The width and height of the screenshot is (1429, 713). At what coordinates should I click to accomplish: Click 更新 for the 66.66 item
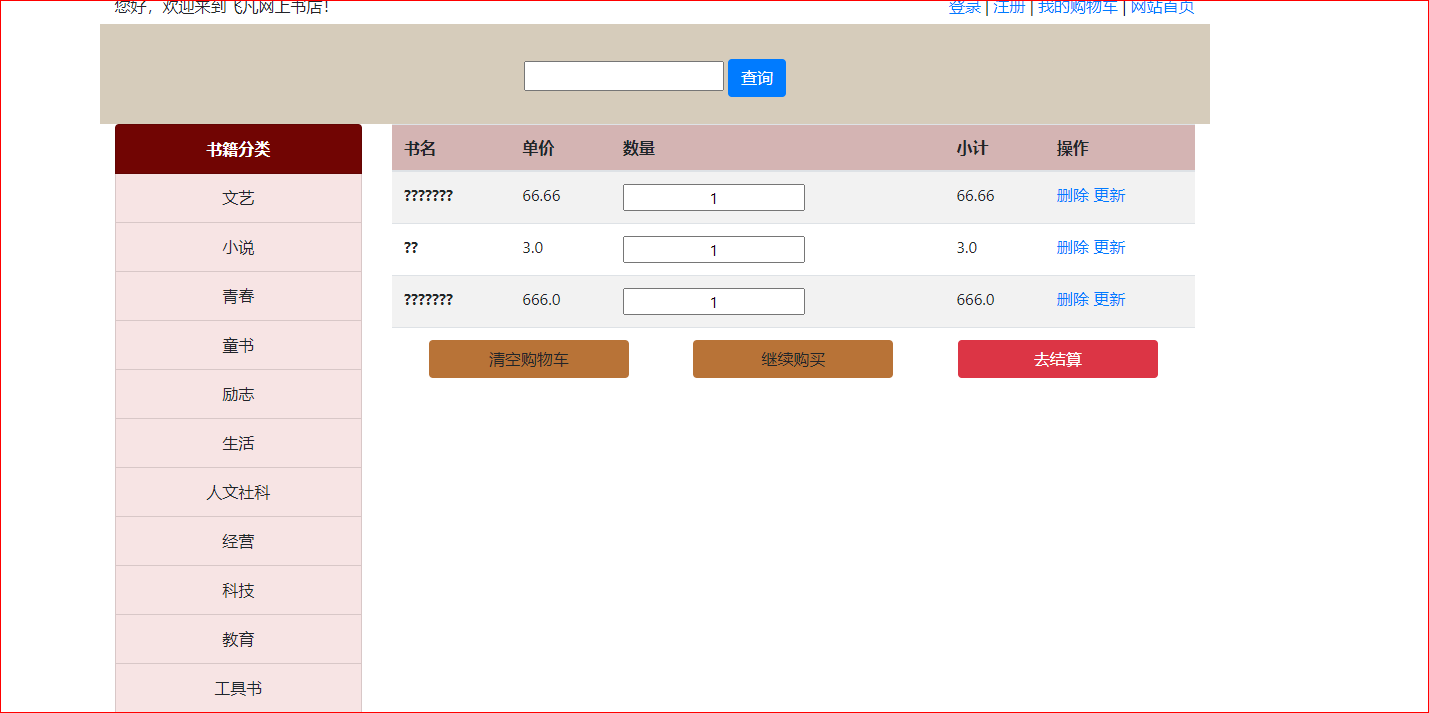click(x=1109, y=195)
